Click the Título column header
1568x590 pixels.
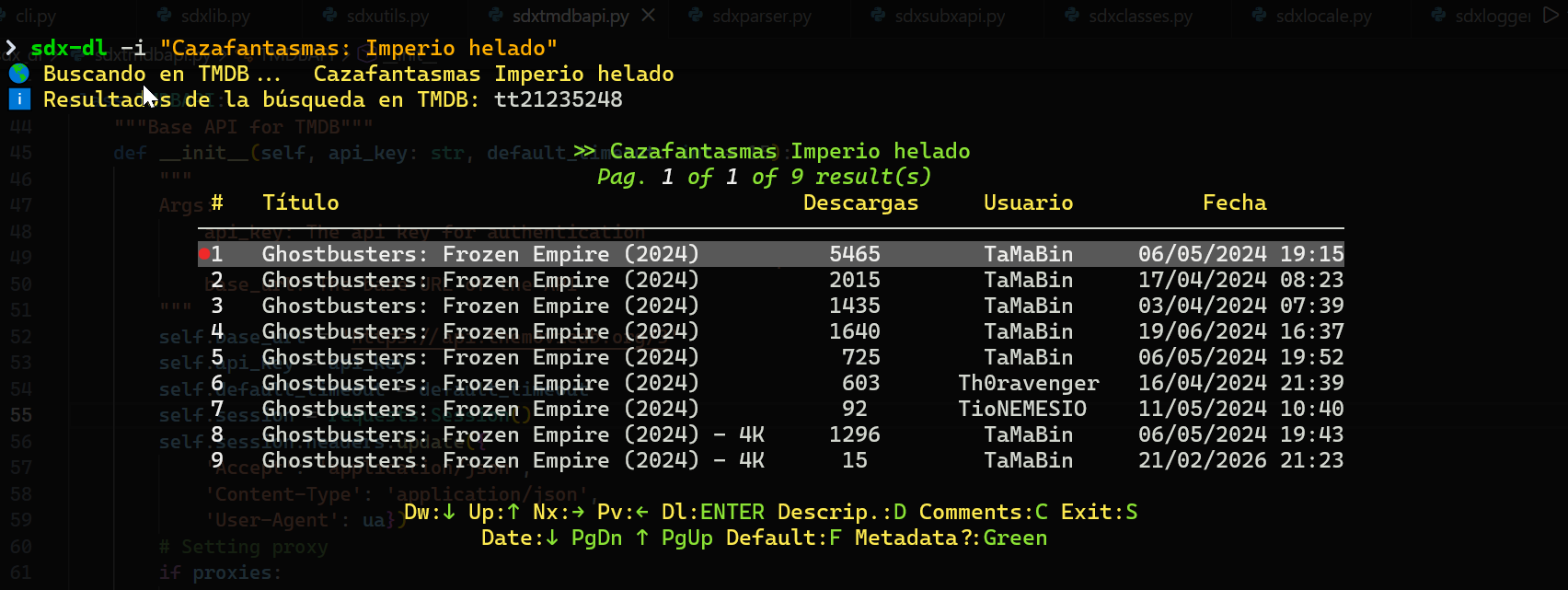tap(301, 202)
